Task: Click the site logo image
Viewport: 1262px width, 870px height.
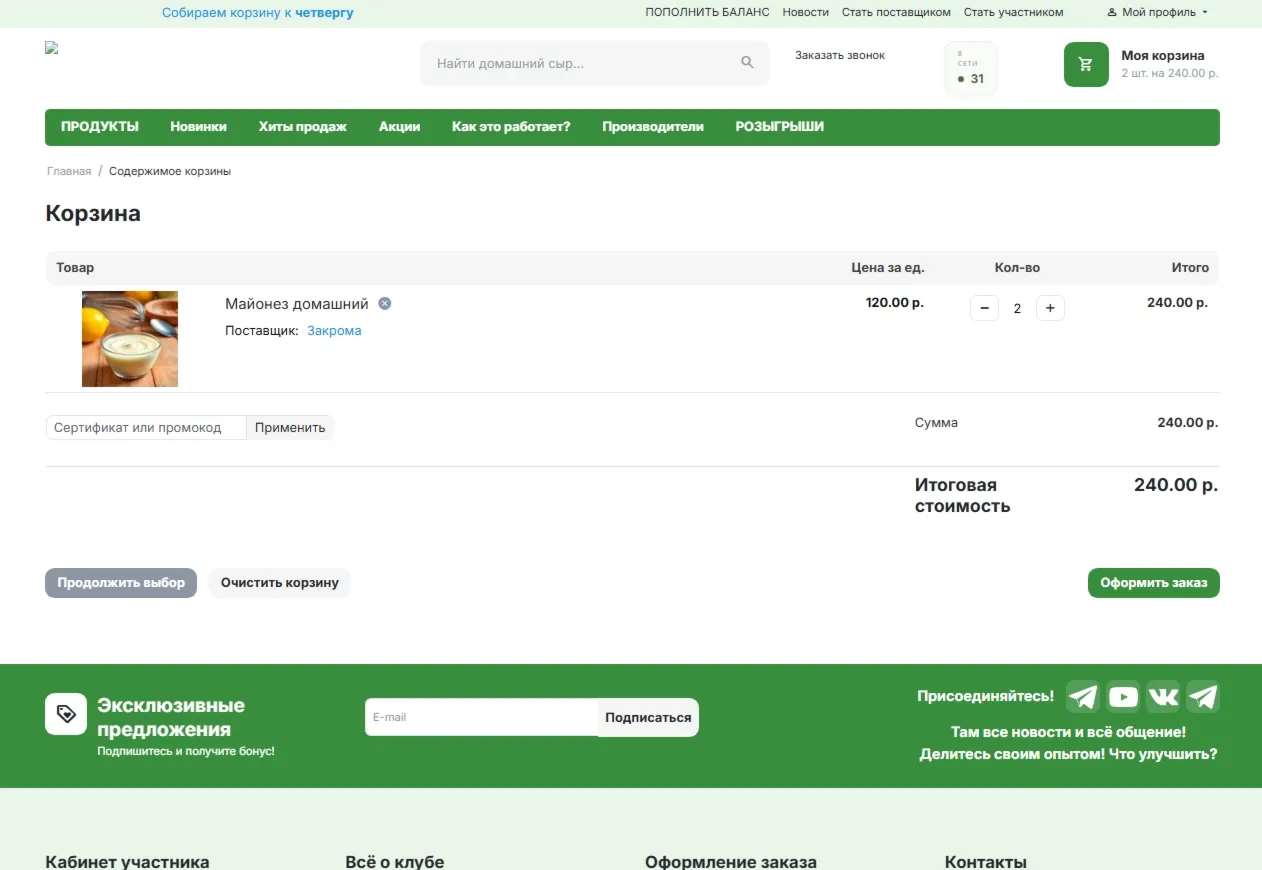Action: [x=52, y=48]
